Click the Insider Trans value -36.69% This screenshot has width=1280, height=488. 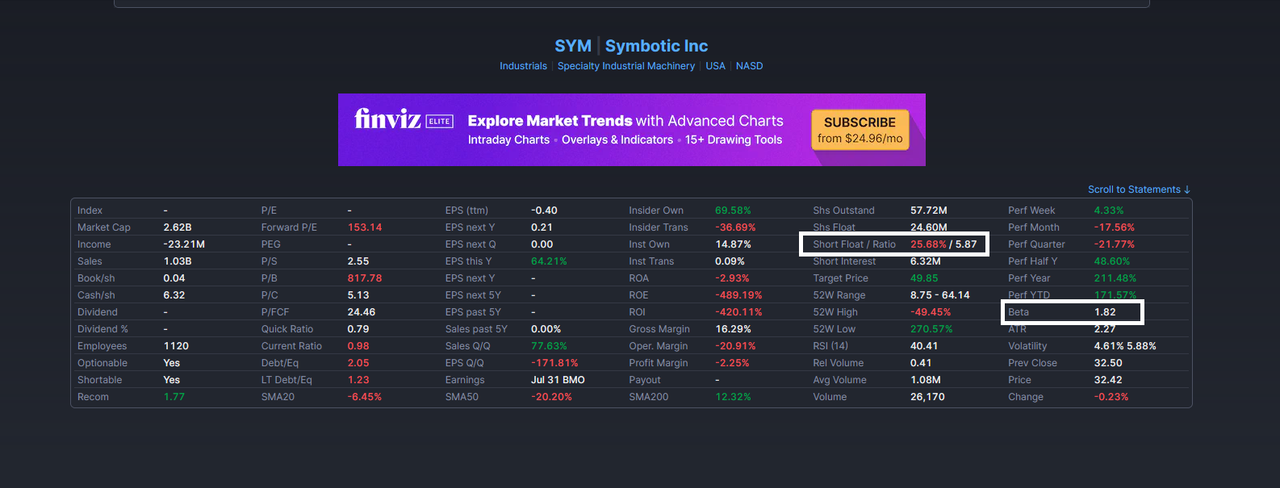735,227
